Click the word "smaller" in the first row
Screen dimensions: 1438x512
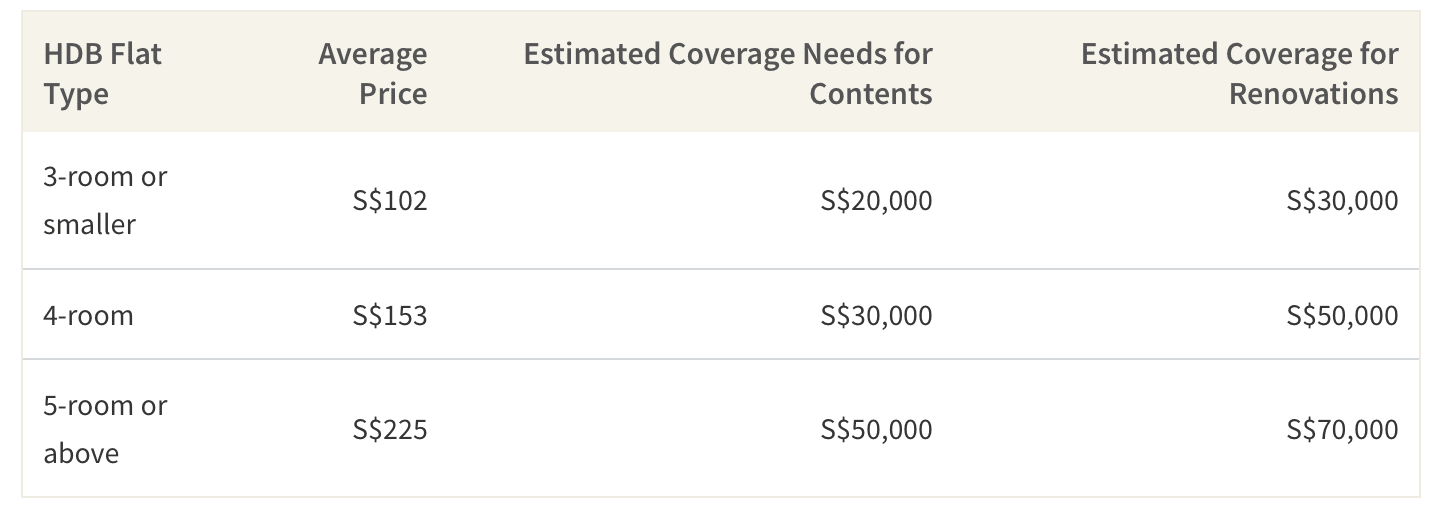click(89, 224)
